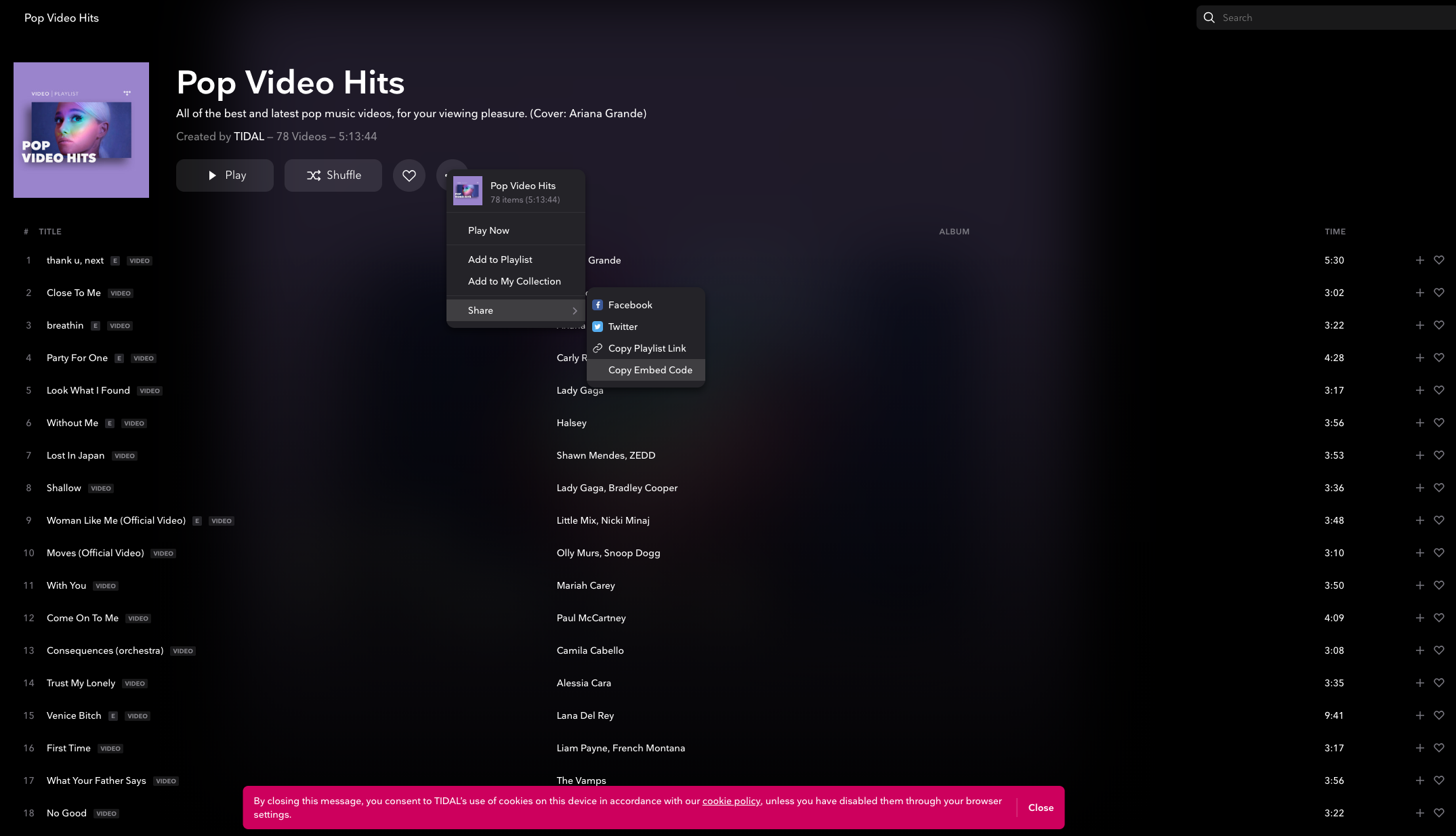This screenshot has width=1456, height=836.
Task: Add 'Woman Like Me' using plus icon
Action: click(x=1419, y=520)
